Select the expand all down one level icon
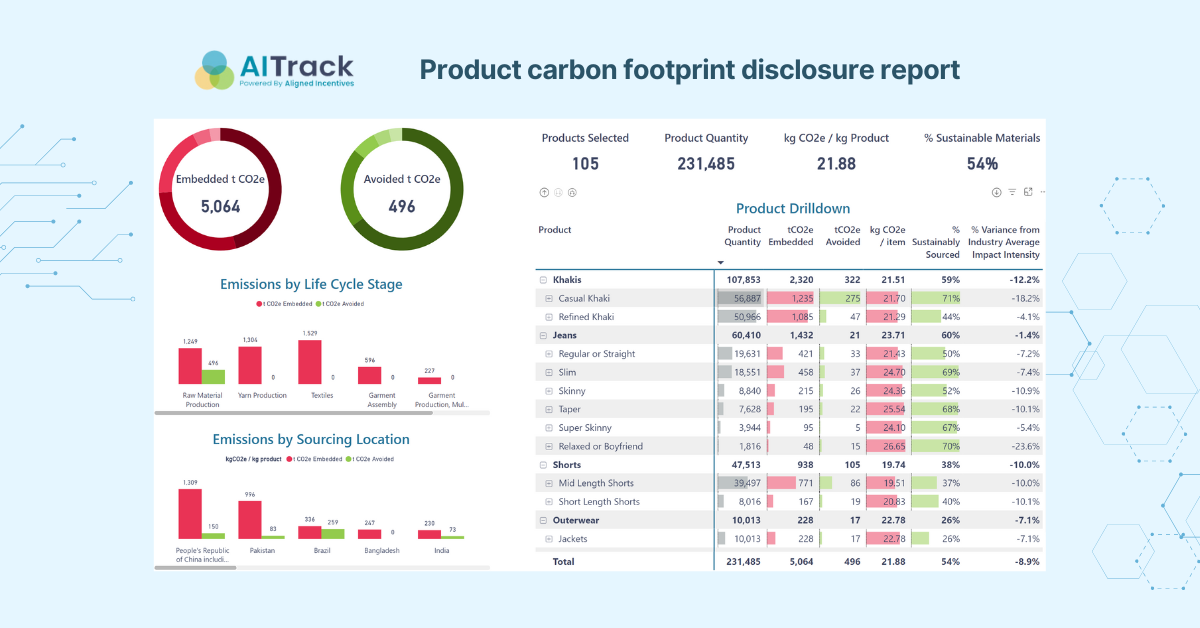The image size is (1200, 628). pyautogui.click(x=572, y=192)
